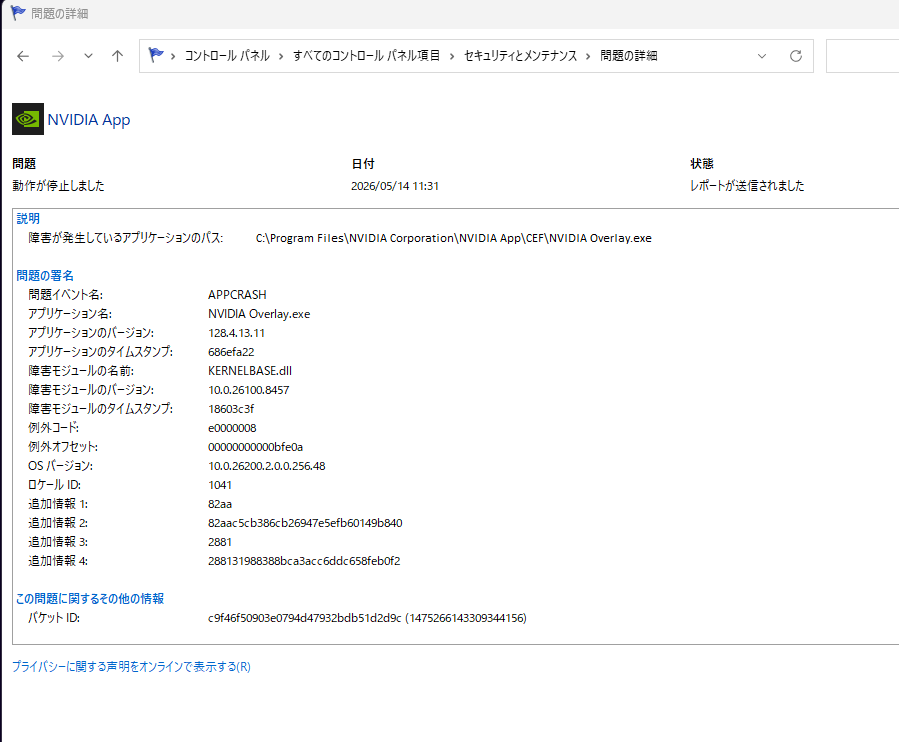Image resolution: width=899 pixels, height=742 pixels.
Task: Click the 追加情報 4 hash value
Action: [x=304, y=561]
